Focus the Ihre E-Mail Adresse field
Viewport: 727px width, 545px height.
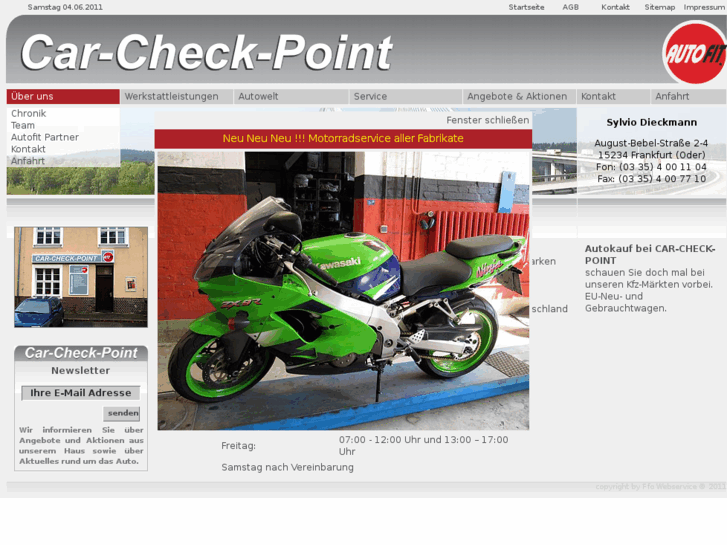81,393
